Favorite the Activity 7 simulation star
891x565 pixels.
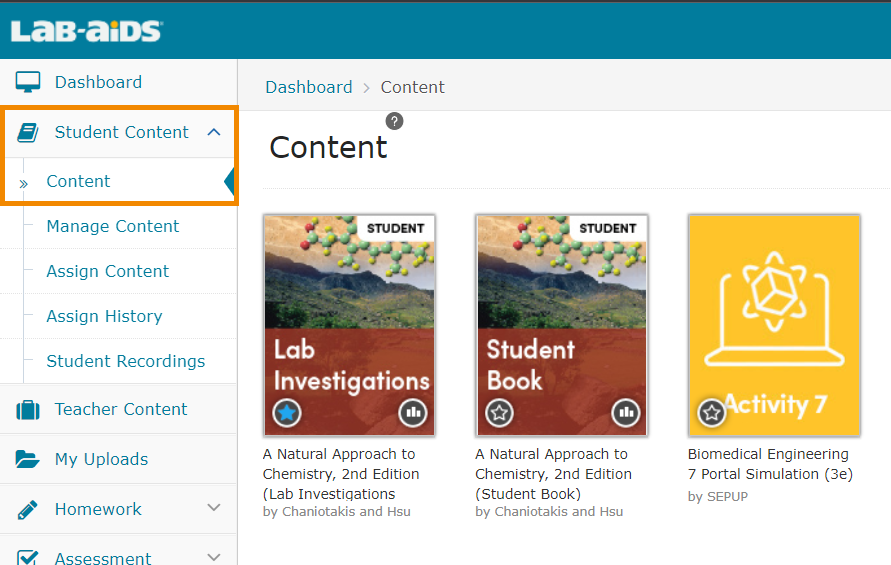tap(711, 411)
